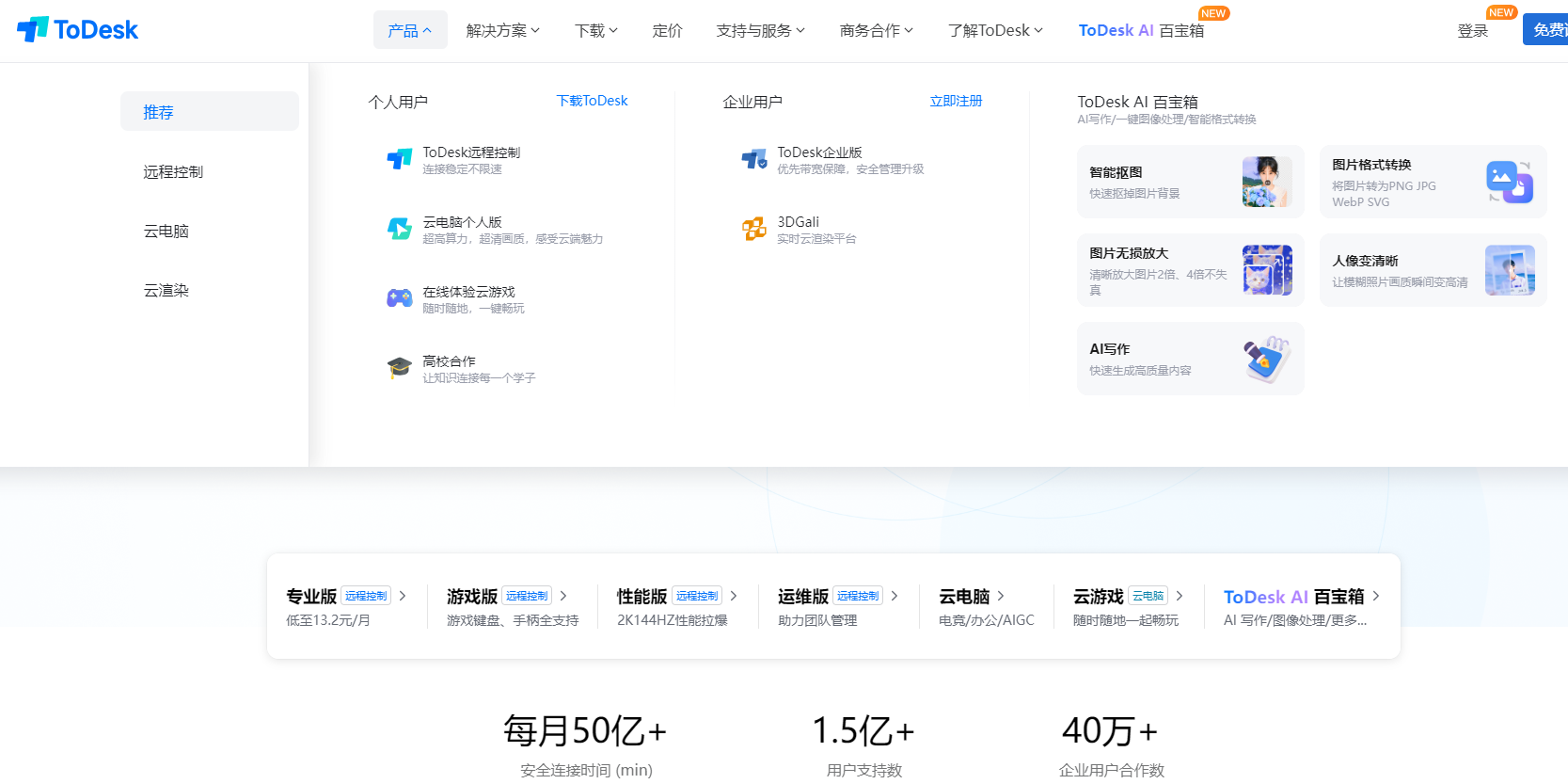
Task: Click the ToDesk logo in the header
Action: click(x=77, y=30)
